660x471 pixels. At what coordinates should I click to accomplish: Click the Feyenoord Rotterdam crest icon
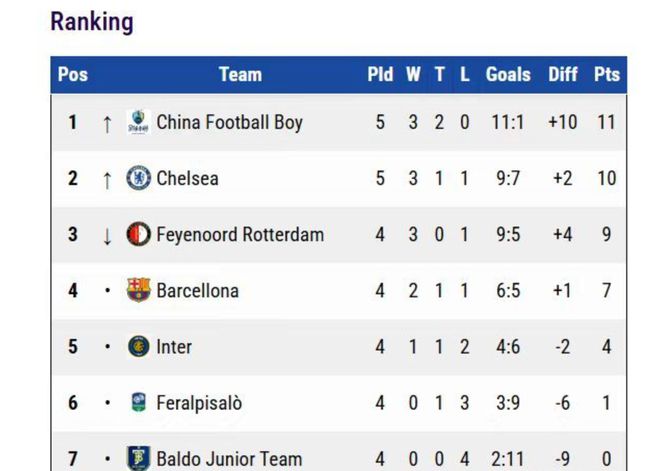coord(138,235)
